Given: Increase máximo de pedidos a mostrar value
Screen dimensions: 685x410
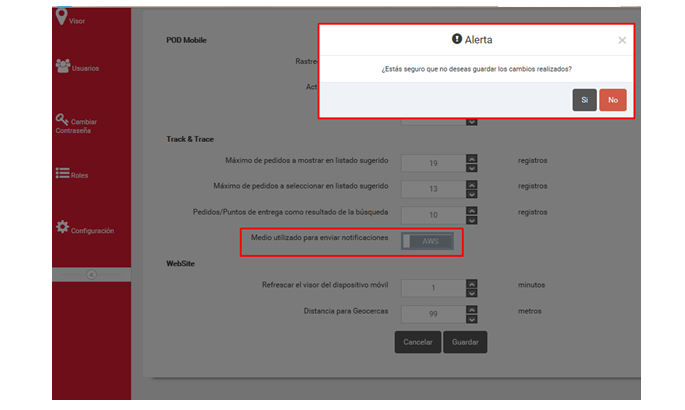Looking at the screenshot, I should click(x=472, y=156).
